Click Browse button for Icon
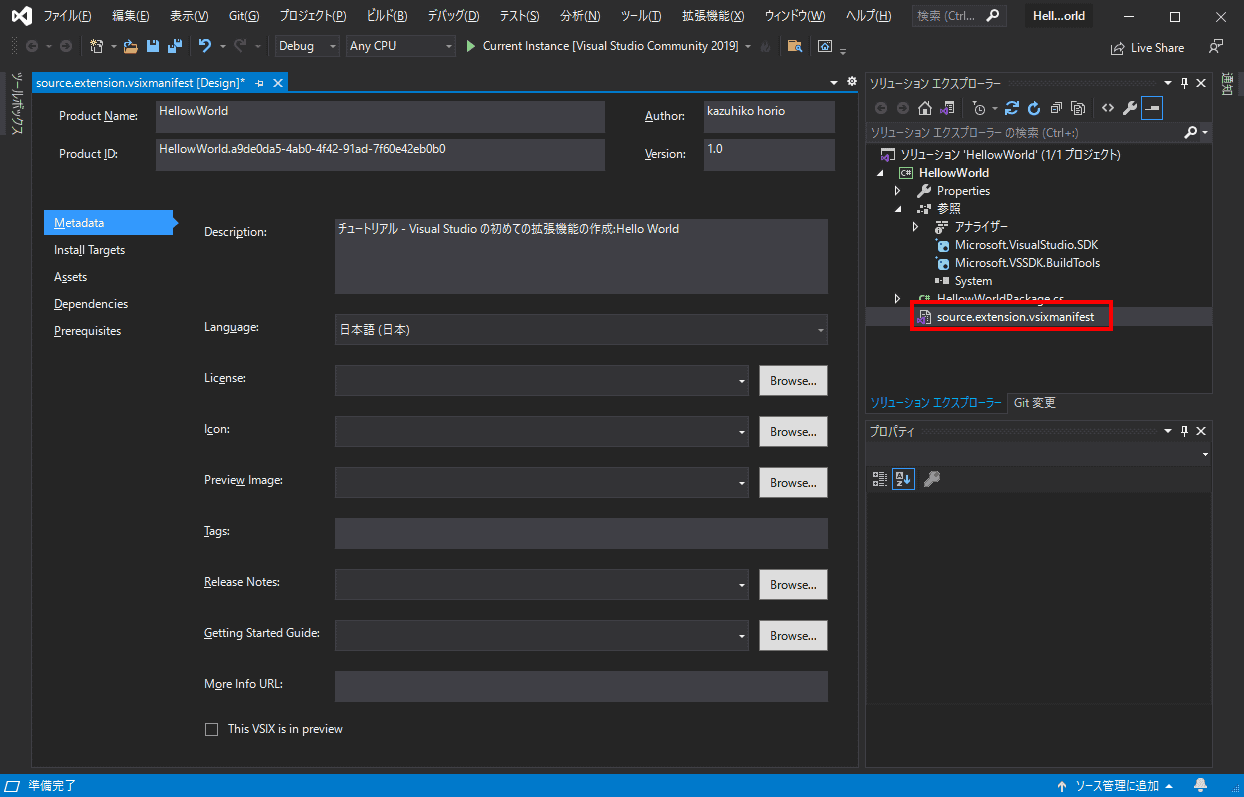Image resolution: width=1244 pixels, height=797 pixels. [x=793, y=431]
